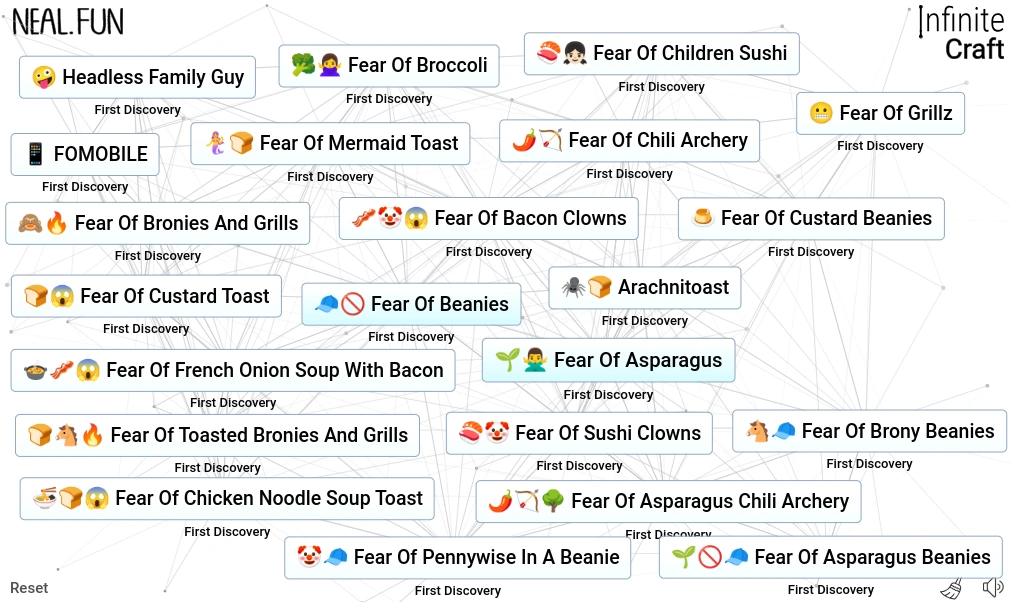Image resolution: width=1010 pixels, height=602 pixels.
Task: Select the Fear Of Children Sushi element
Action: pyautogui.click(x=661, y=53)
